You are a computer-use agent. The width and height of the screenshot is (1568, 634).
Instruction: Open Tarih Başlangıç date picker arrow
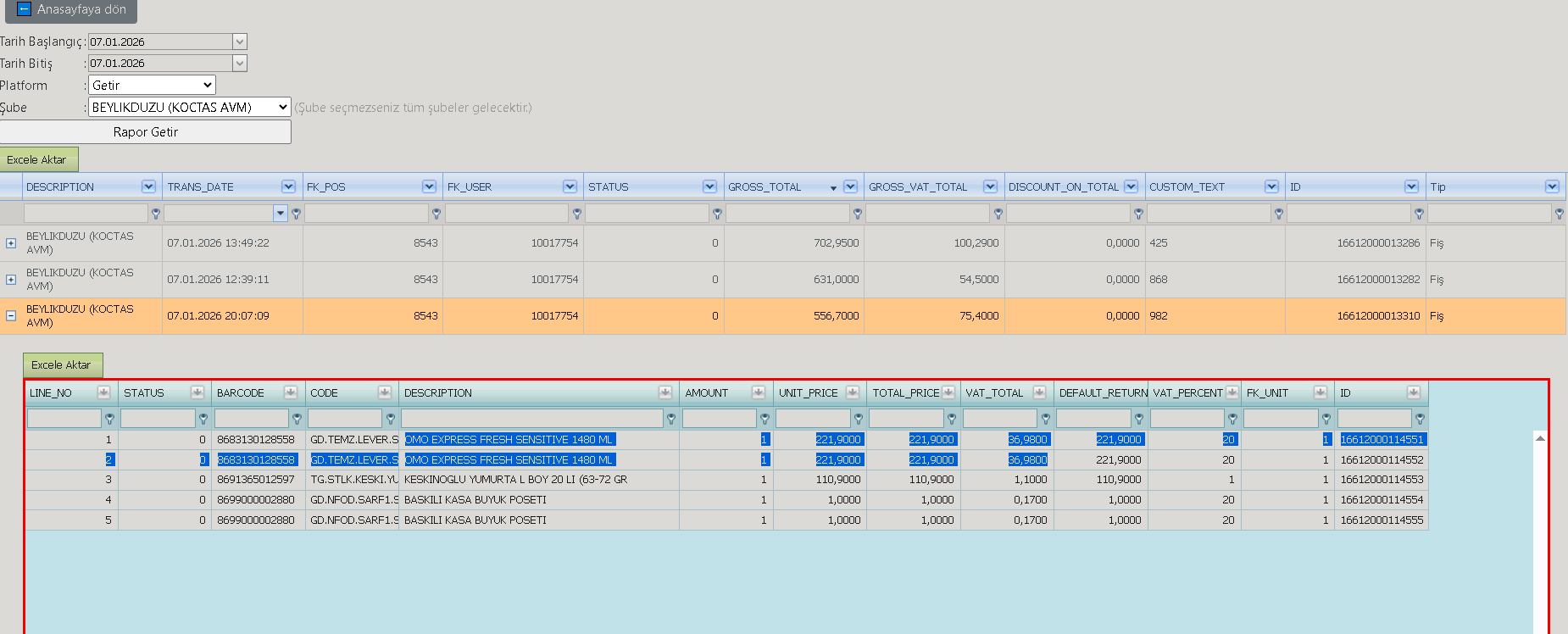pyautogui.click(x=240, y=42)
